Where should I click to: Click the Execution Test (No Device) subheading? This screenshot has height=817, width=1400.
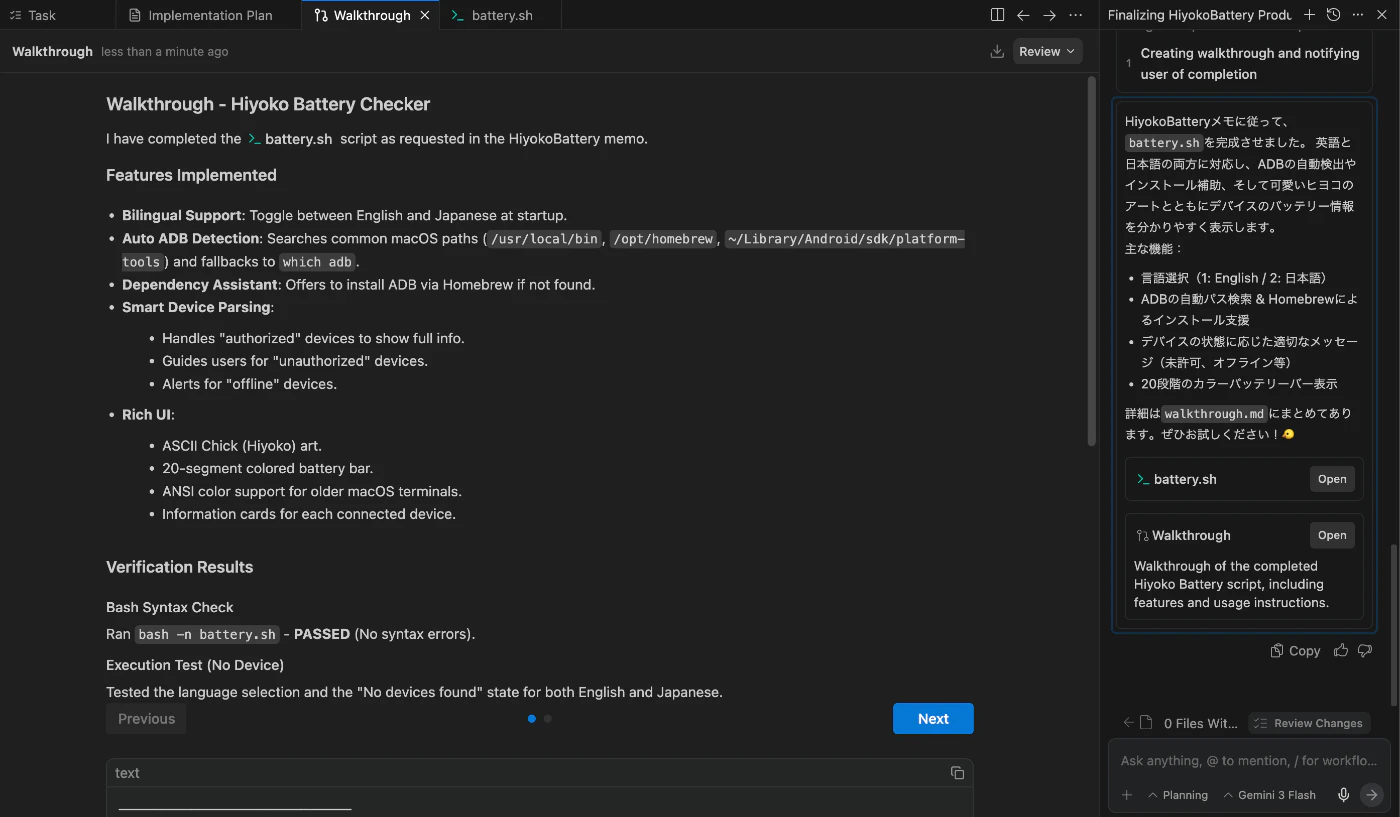pos(195,665)
